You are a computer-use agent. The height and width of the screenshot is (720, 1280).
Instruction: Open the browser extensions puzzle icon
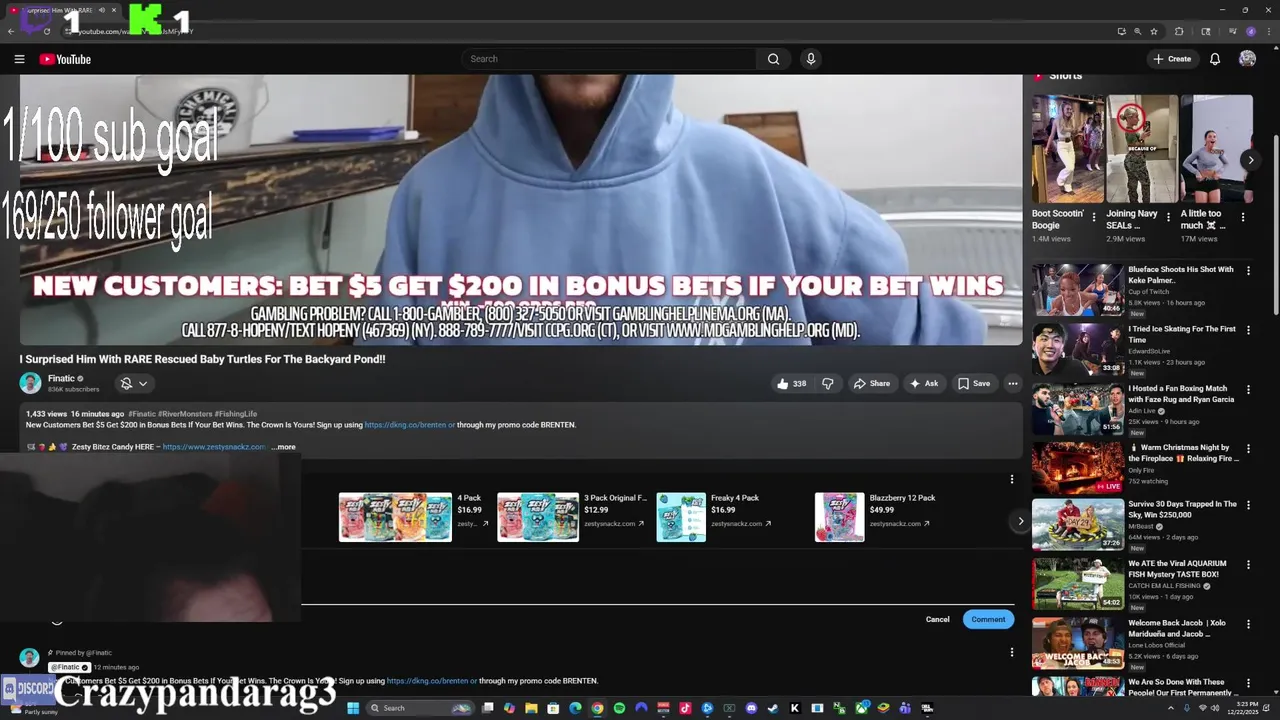pyautogui.click(x=1179, y=31)
